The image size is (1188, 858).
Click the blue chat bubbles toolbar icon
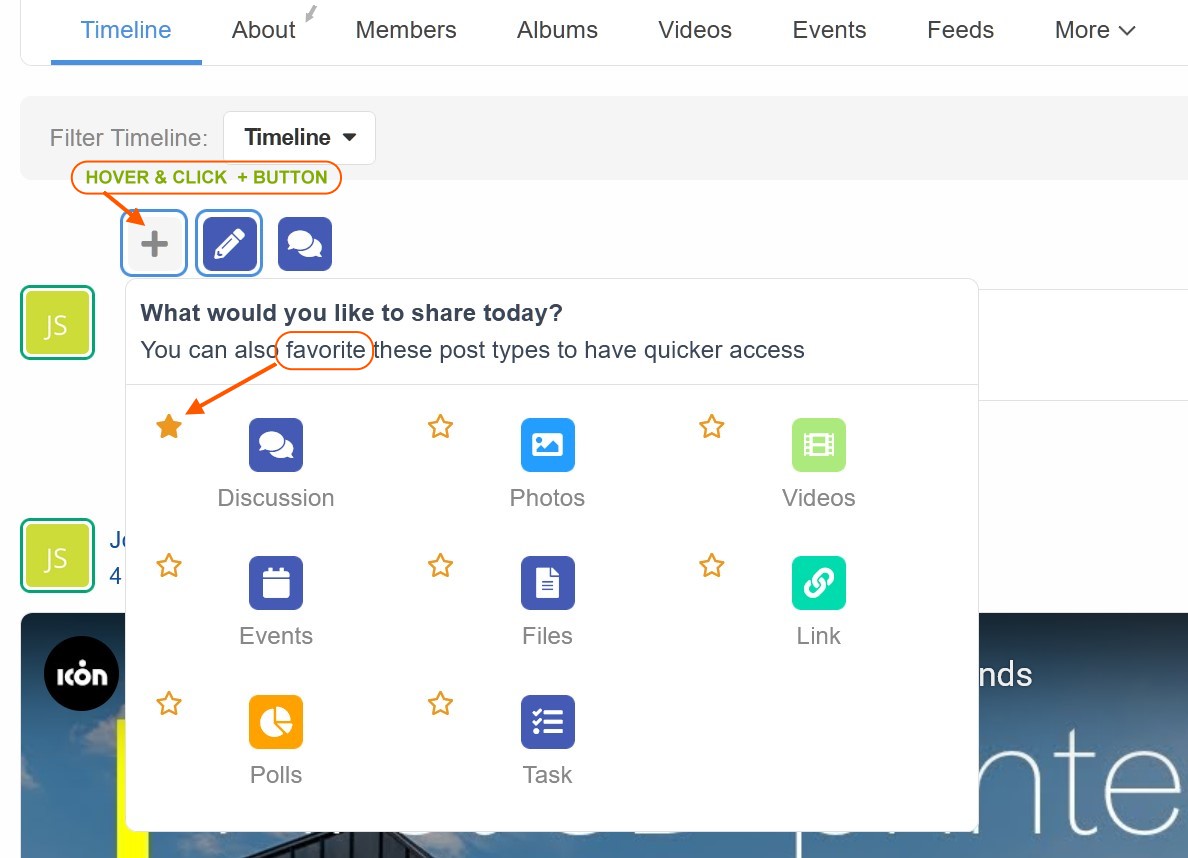tap(305, 244)
